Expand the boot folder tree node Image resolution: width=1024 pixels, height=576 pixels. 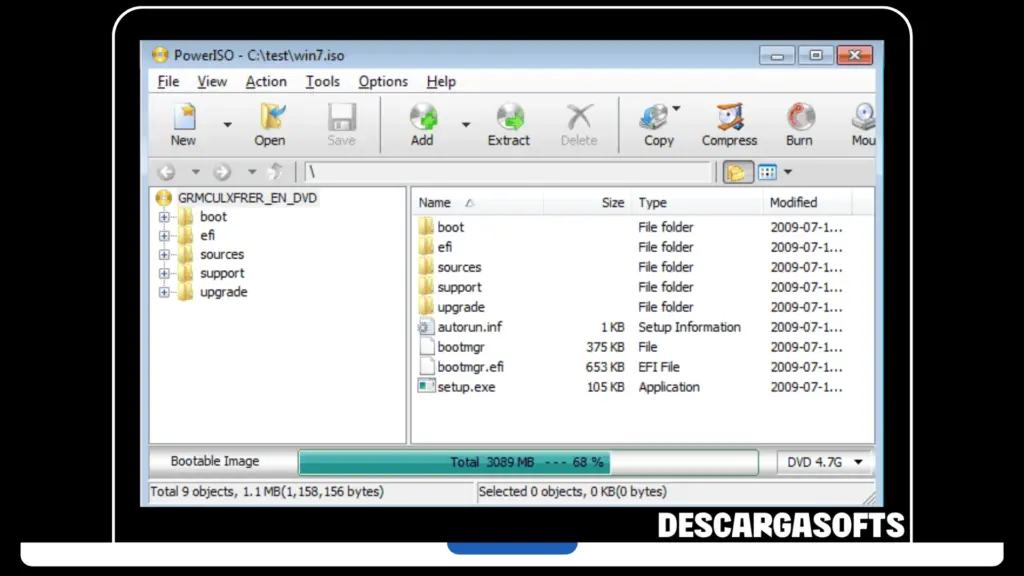coord(165,217)
